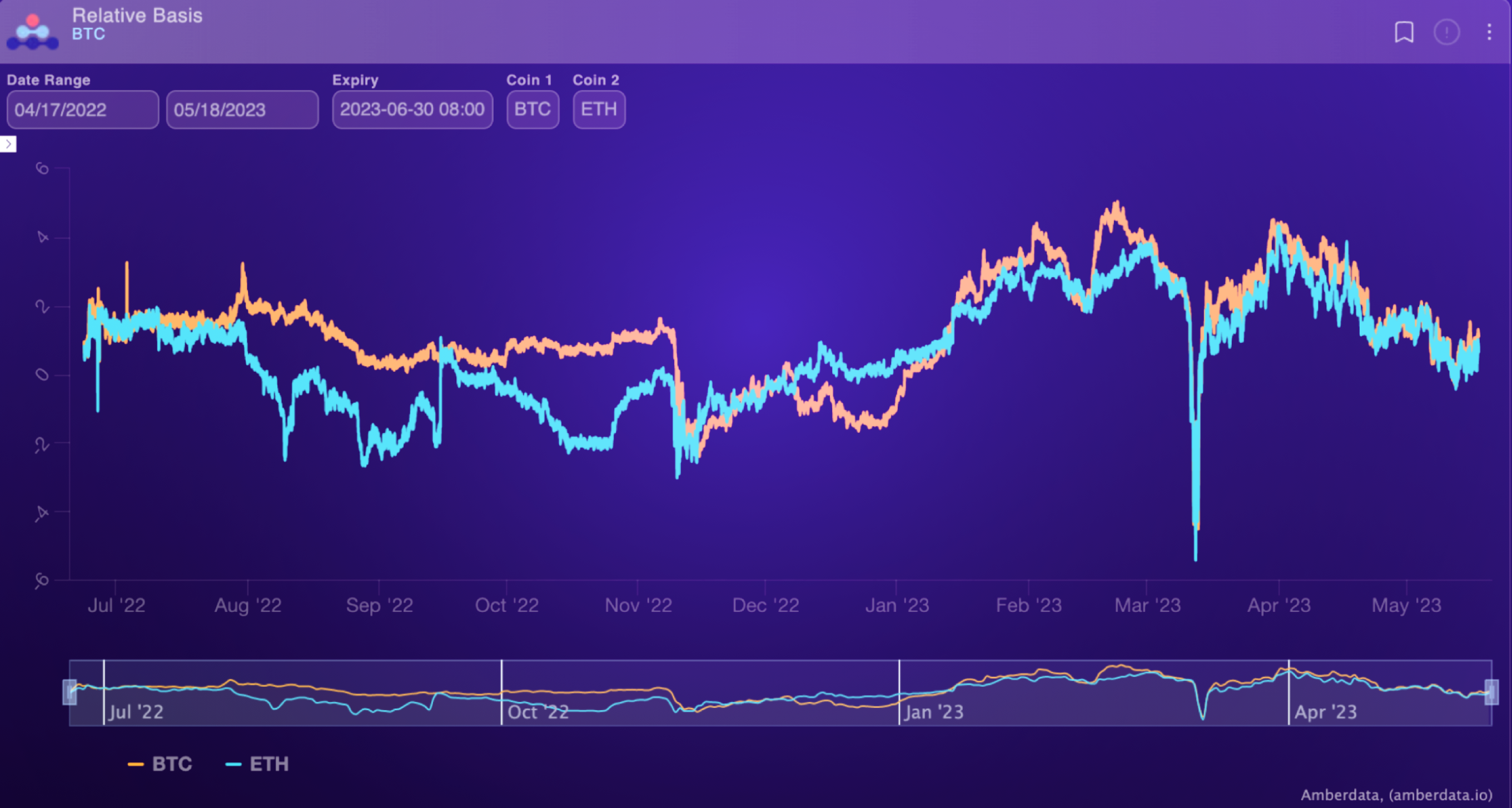Click Apr '23 marker in range navigator
The image size is (1512, 808).
click(1325, 712)
